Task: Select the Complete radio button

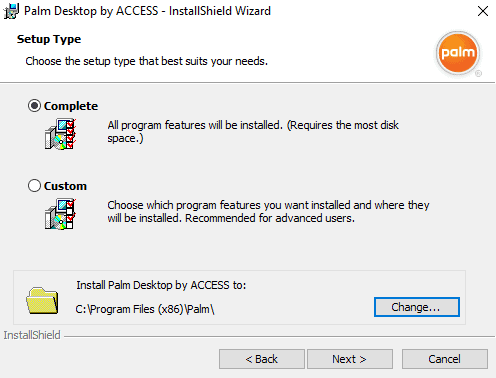Action: click(34, 106)
